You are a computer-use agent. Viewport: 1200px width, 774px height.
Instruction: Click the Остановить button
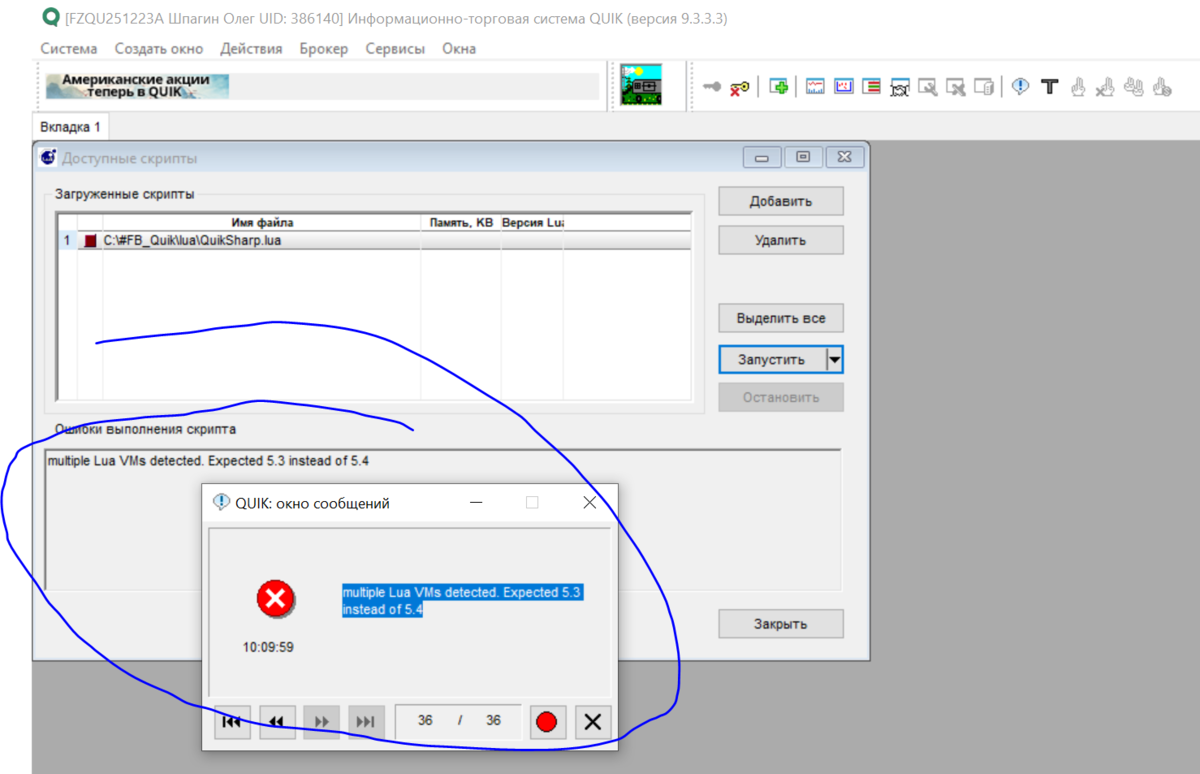(781, 397)
